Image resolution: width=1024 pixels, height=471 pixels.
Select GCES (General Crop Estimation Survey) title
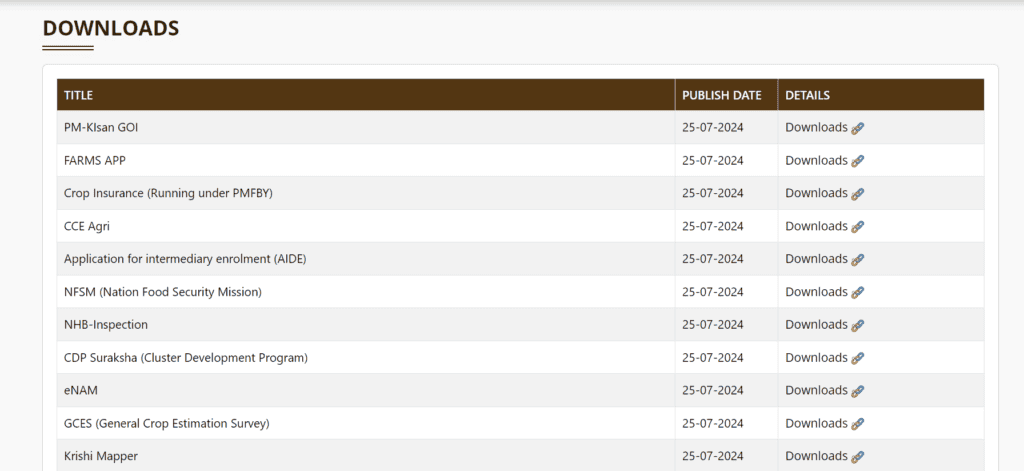point(167,423)
